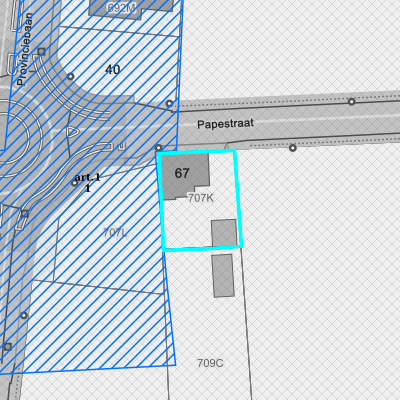Click the Papestraat street label
The width and height of the screenshot is (400, 400).
click(x=225, y=124)
